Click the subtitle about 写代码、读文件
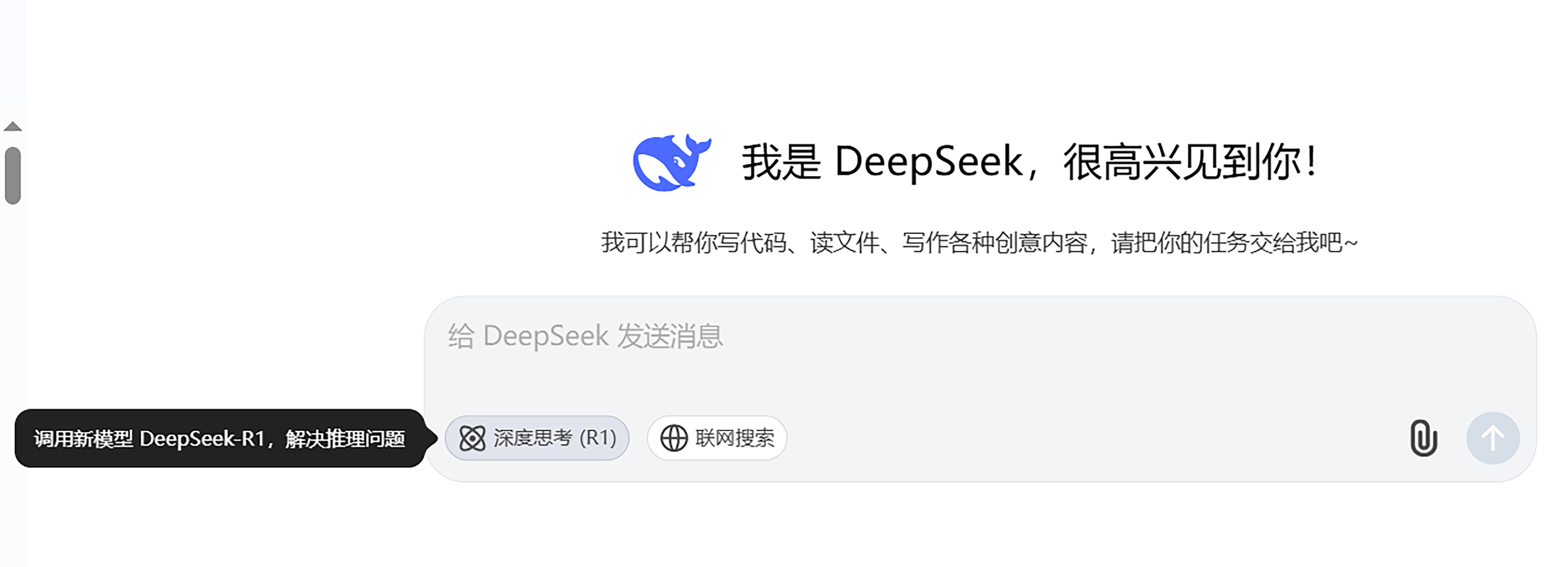This screenshot has height=567, width=1568. point(979,243)
